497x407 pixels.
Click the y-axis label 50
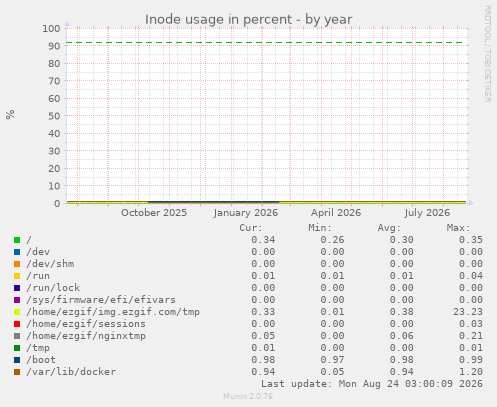pyautogui.click(x=54, y=116)
